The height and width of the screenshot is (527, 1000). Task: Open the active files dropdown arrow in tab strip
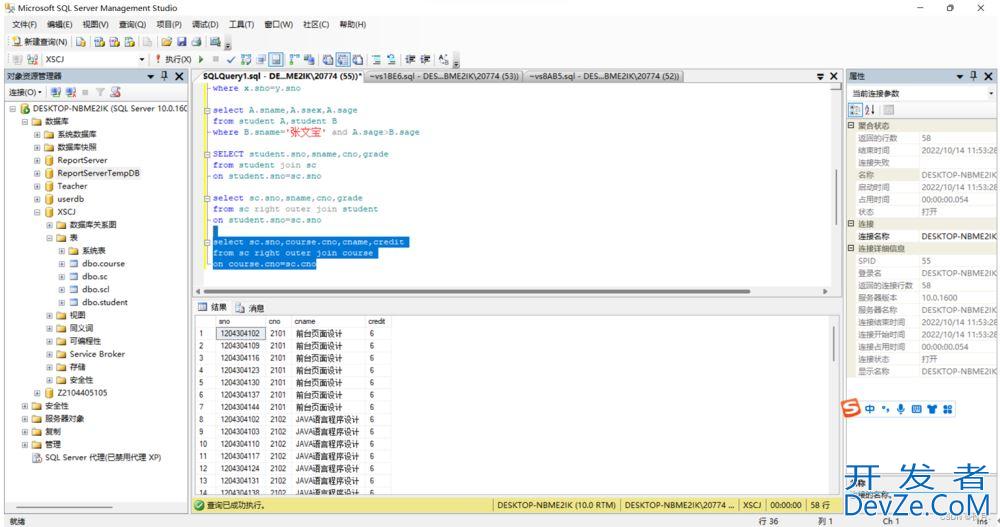[820, 77]
